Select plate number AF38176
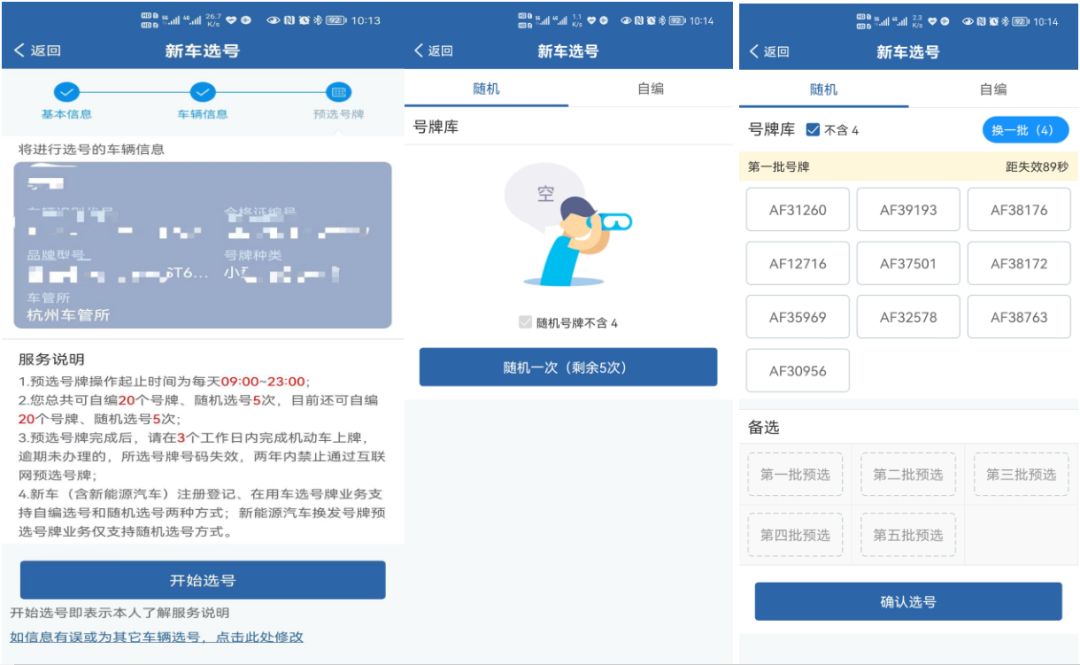 point(1019,209)
